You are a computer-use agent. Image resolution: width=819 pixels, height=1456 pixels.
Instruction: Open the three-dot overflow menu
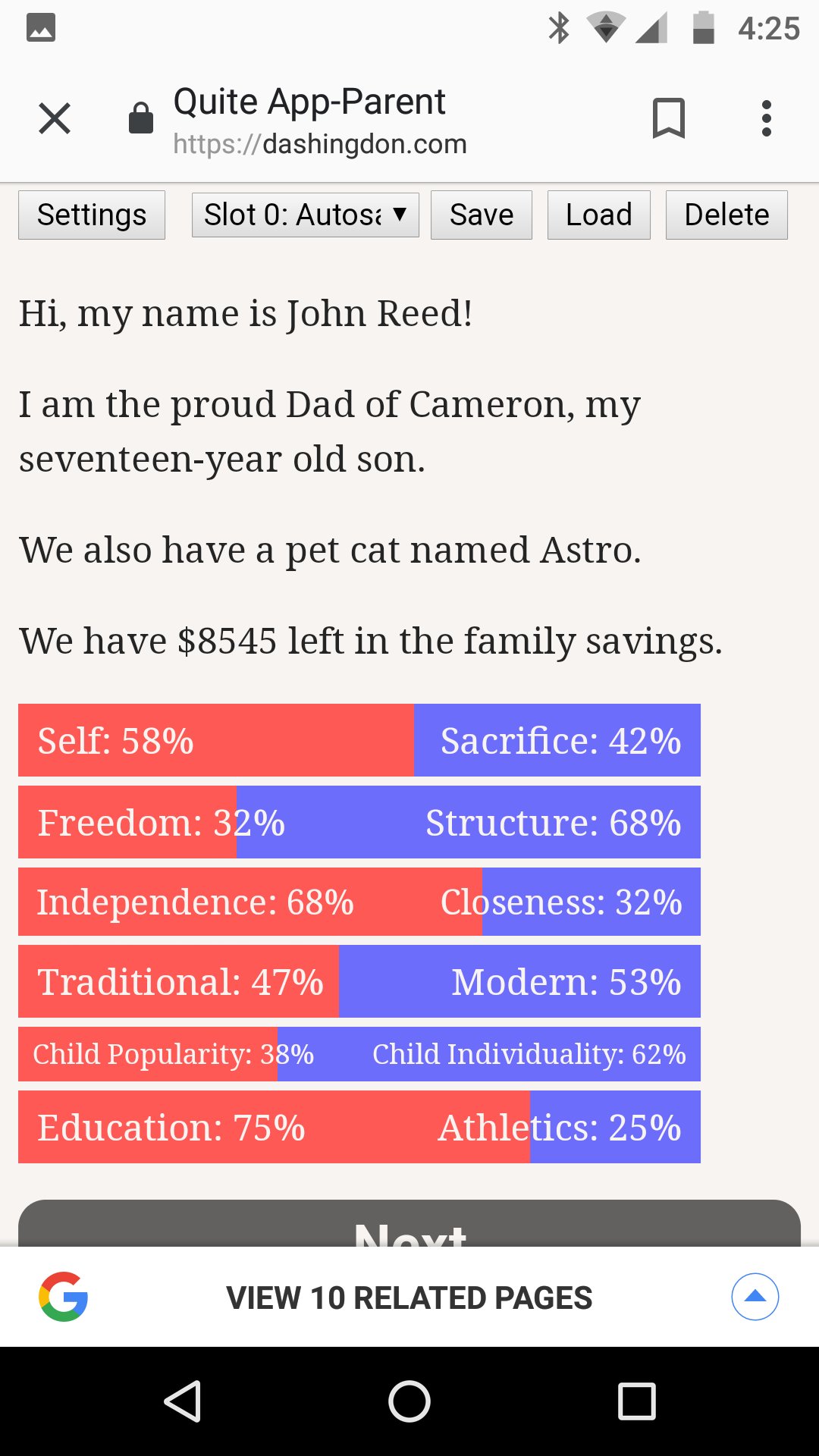coord(767,118)
